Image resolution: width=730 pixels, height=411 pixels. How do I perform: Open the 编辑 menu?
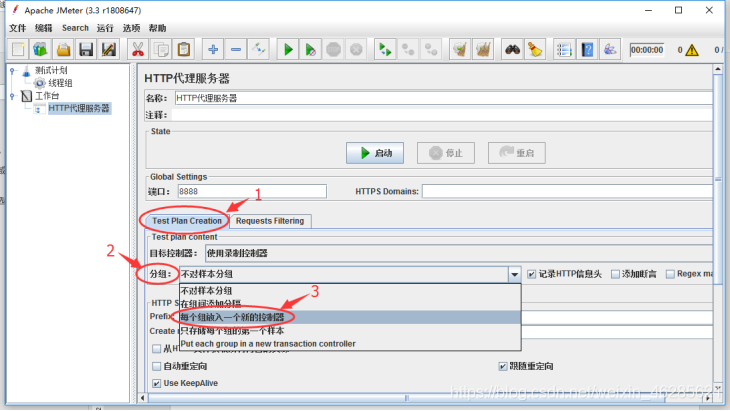coord(44,28)
